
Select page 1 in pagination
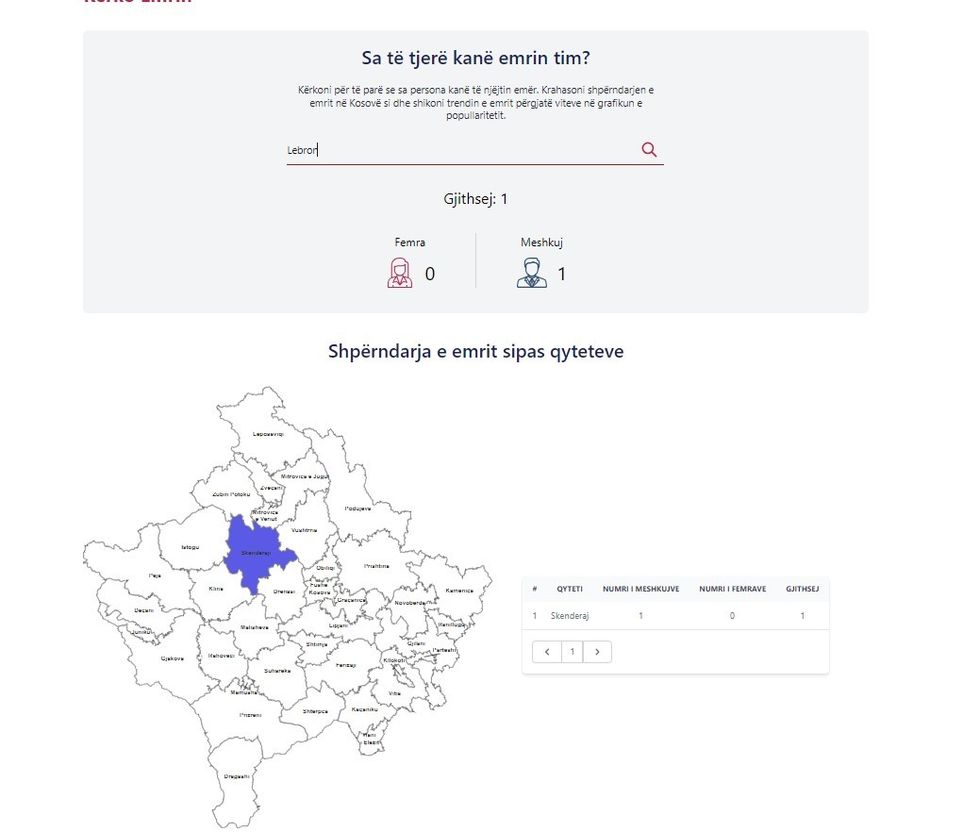tap(572, 652)
